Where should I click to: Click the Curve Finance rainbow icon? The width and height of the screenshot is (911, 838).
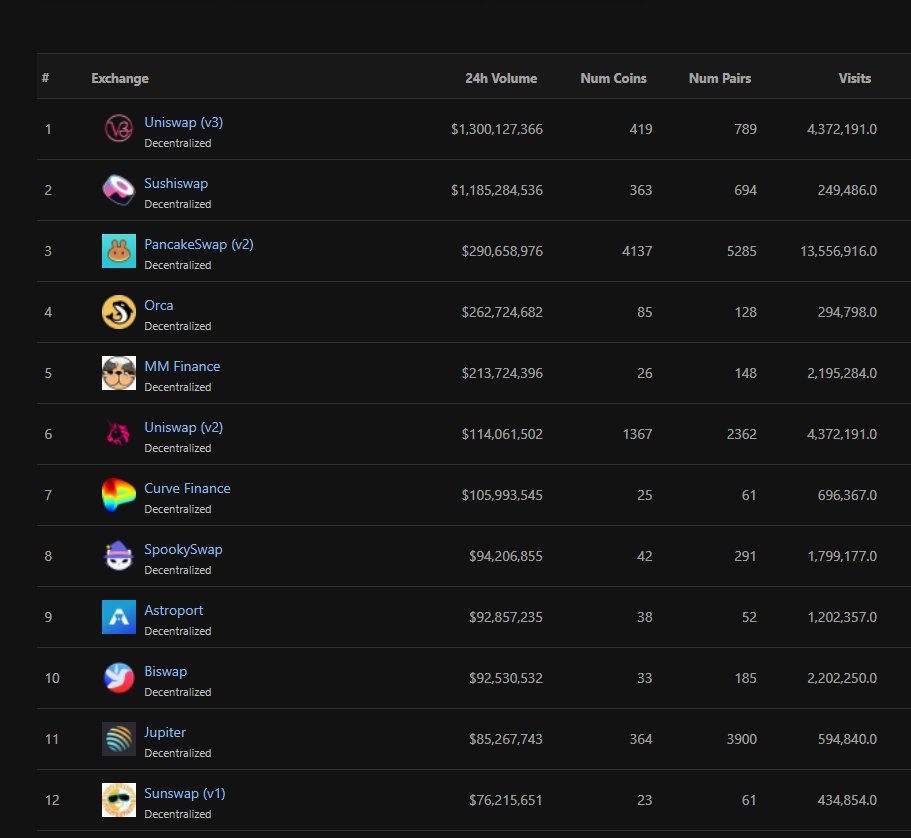119,495
